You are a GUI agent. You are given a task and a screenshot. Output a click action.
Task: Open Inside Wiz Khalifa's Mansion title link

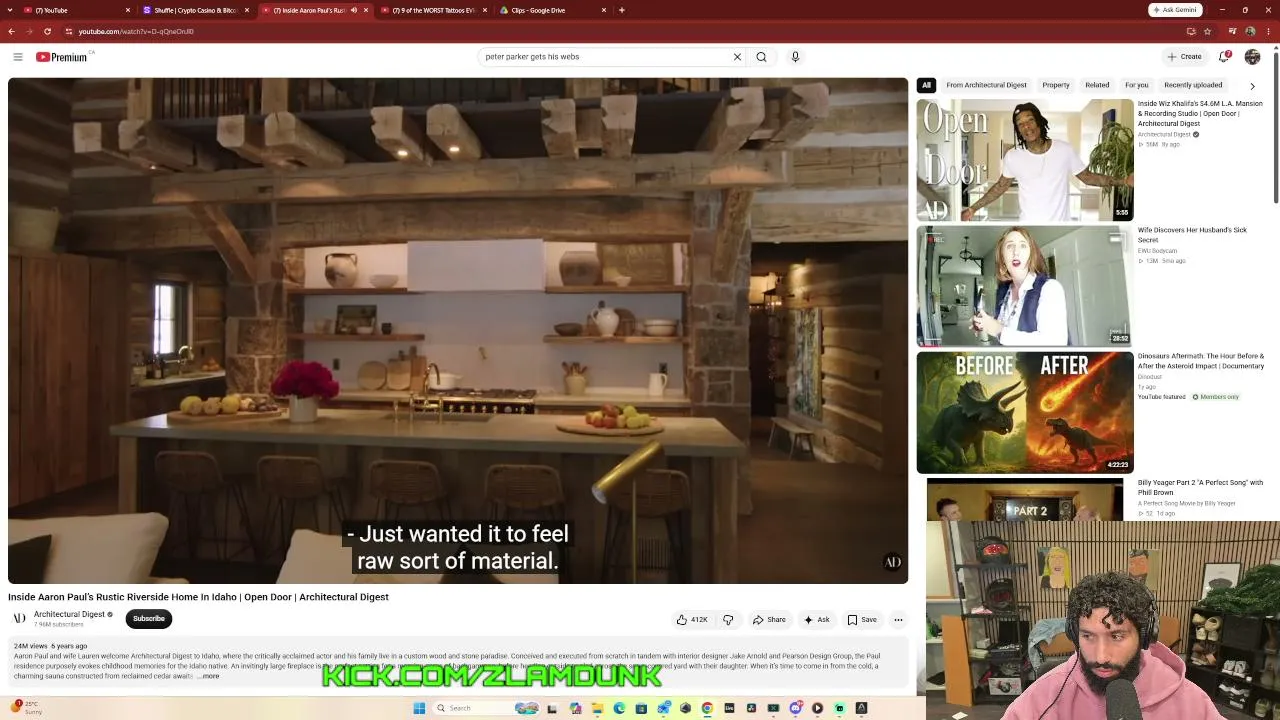[x=1200, y=113]
